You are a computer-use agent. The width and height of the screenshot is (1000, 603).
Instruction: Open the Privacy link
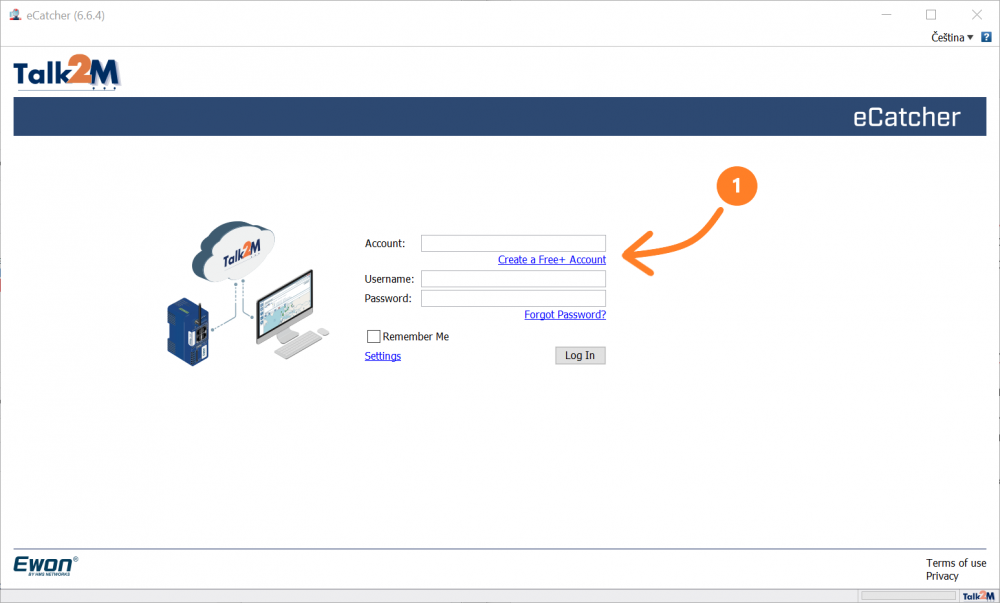point(942,576)
